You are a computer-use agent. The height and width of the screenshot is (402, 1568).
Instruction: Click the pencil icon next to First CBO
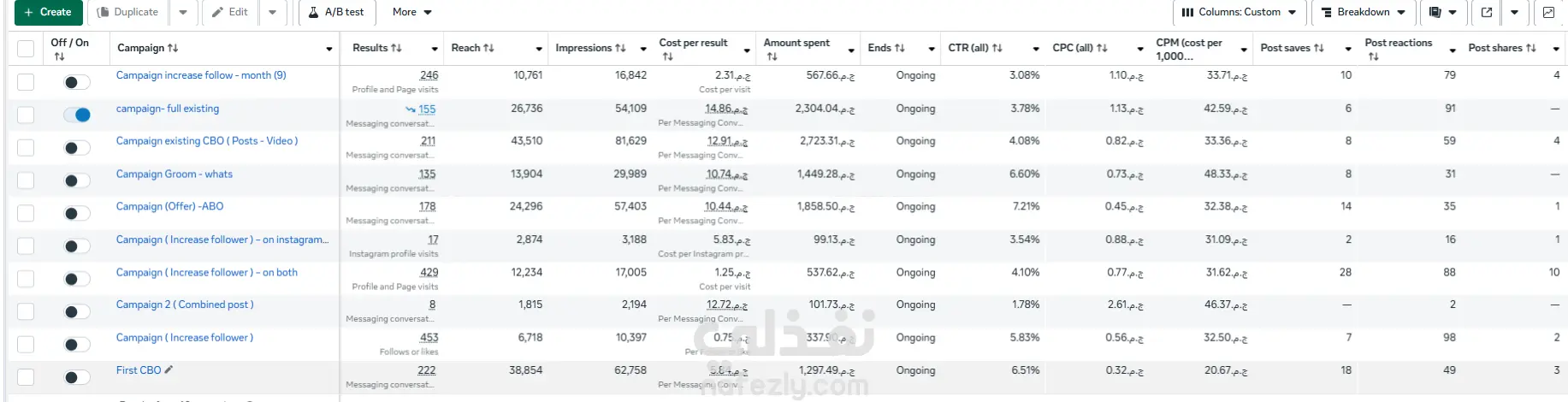click(169, 370)
